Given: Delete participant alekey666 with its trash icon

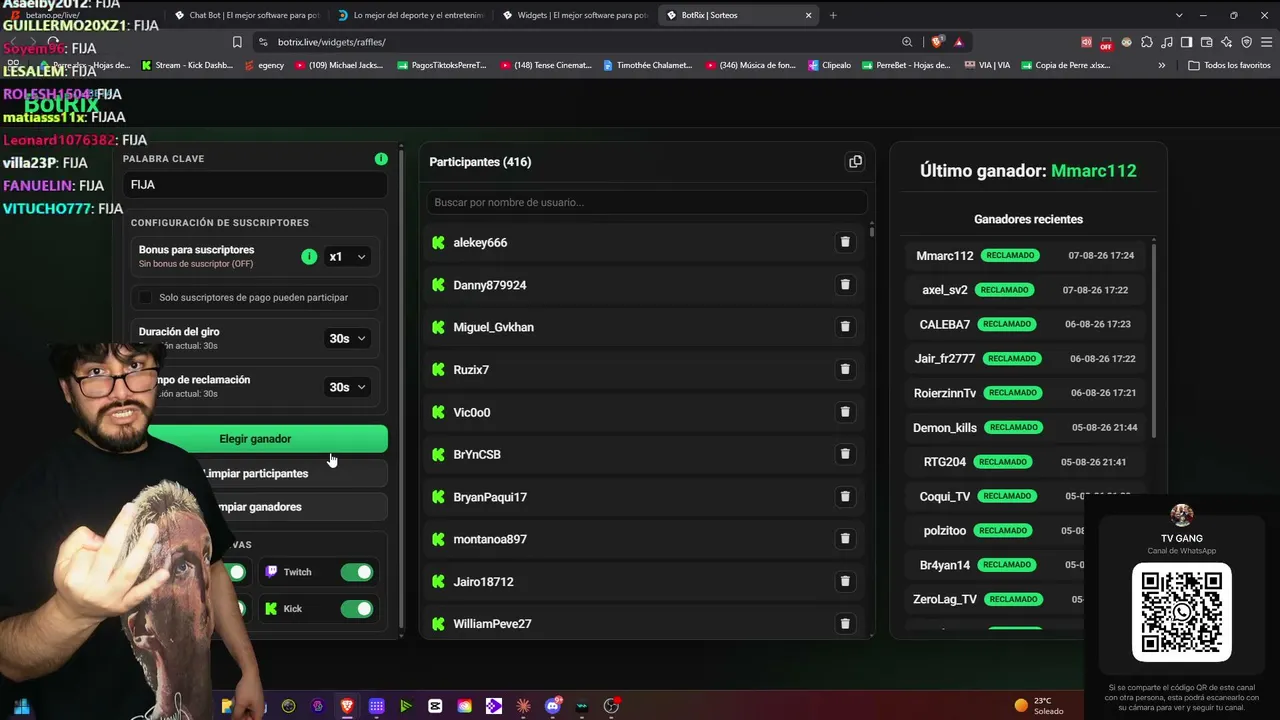Looking at the screenshot, I should tap(845, 242).
